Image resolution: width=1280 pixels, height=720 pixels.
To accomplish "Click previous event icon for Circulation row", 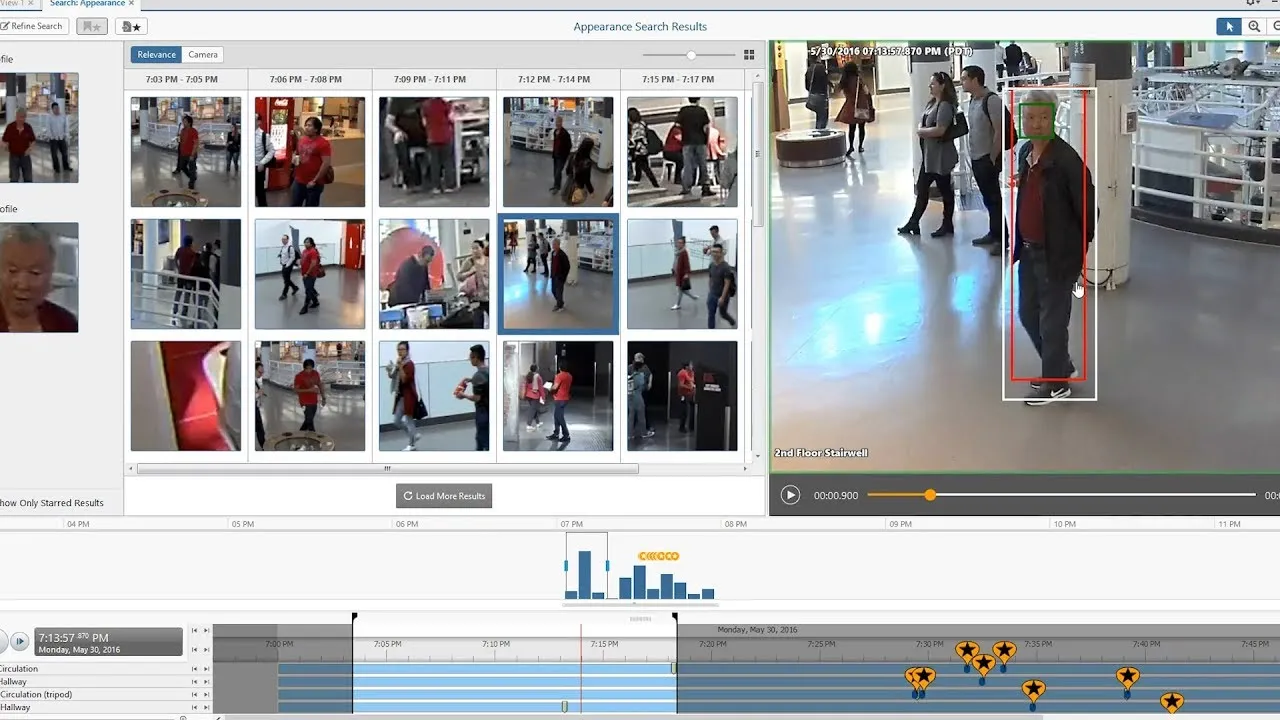I will click(x=194, y=669).
